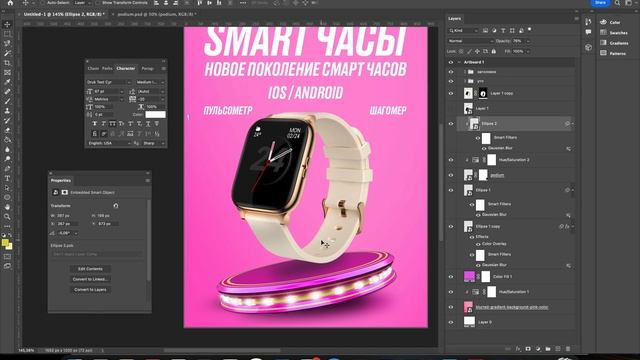Select the Zoom tool in the toolbar
This screenshot has width=640, height=360.
(x=7, y=217)
